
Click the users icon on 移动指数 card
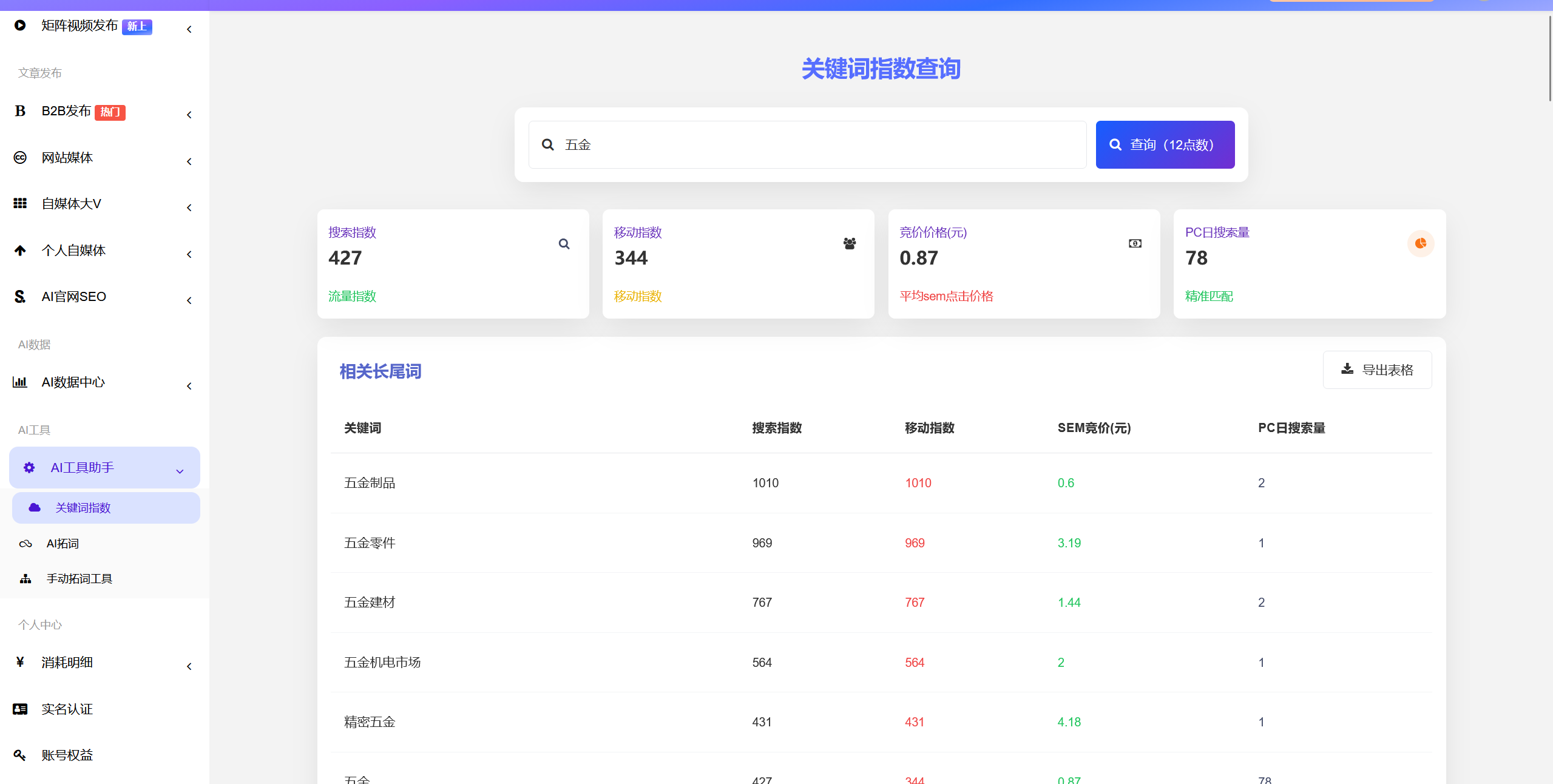pos(850,244)
